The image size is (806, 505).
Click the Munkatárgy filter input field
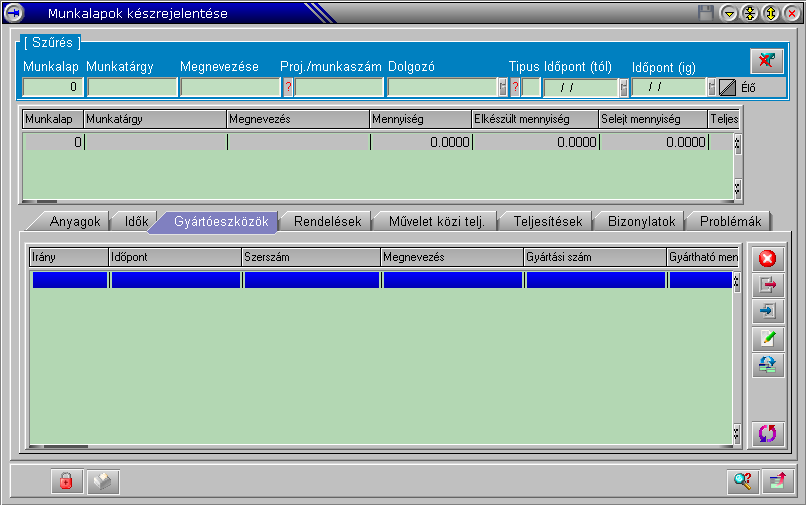[x=131, y=87]
